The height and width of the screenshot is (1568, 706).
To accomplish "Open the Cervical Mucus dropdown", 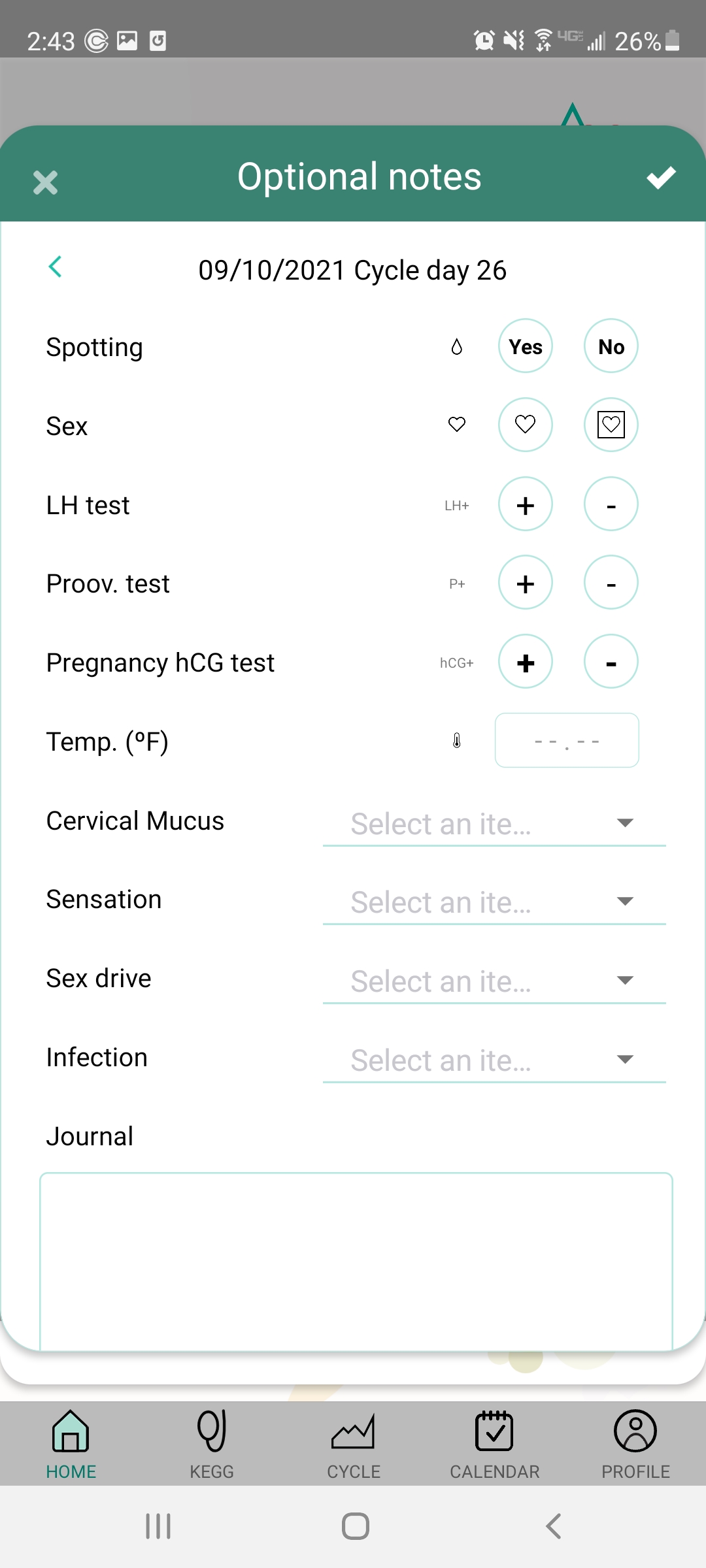I will pyautogui.click(x=494, y=823).
